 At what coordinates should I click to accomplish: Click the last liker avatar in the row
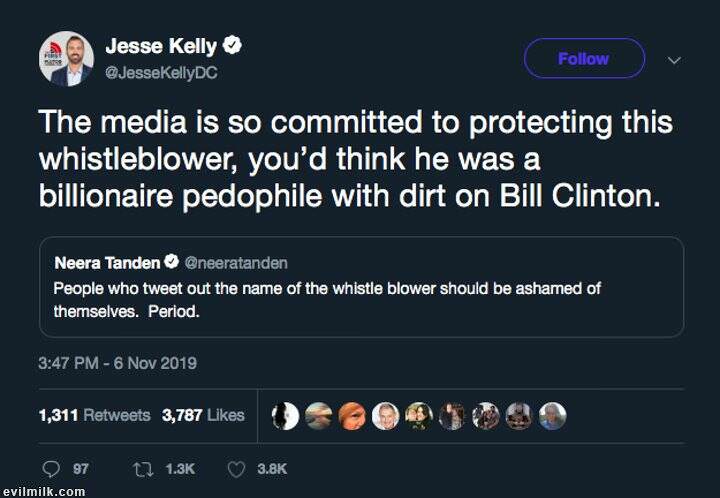click(x=552, y=416)
